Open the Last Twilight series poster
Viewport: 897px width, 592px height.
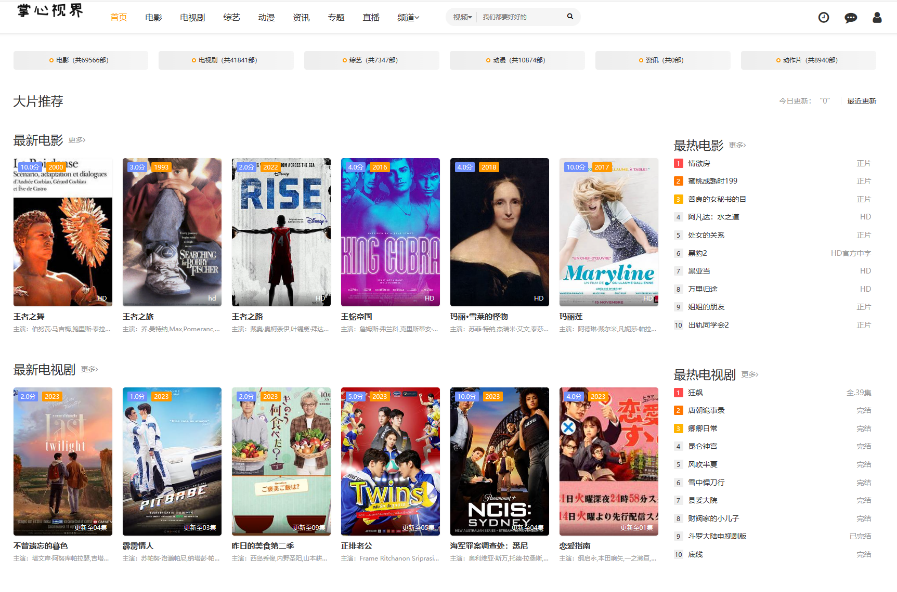pos(63,462)
